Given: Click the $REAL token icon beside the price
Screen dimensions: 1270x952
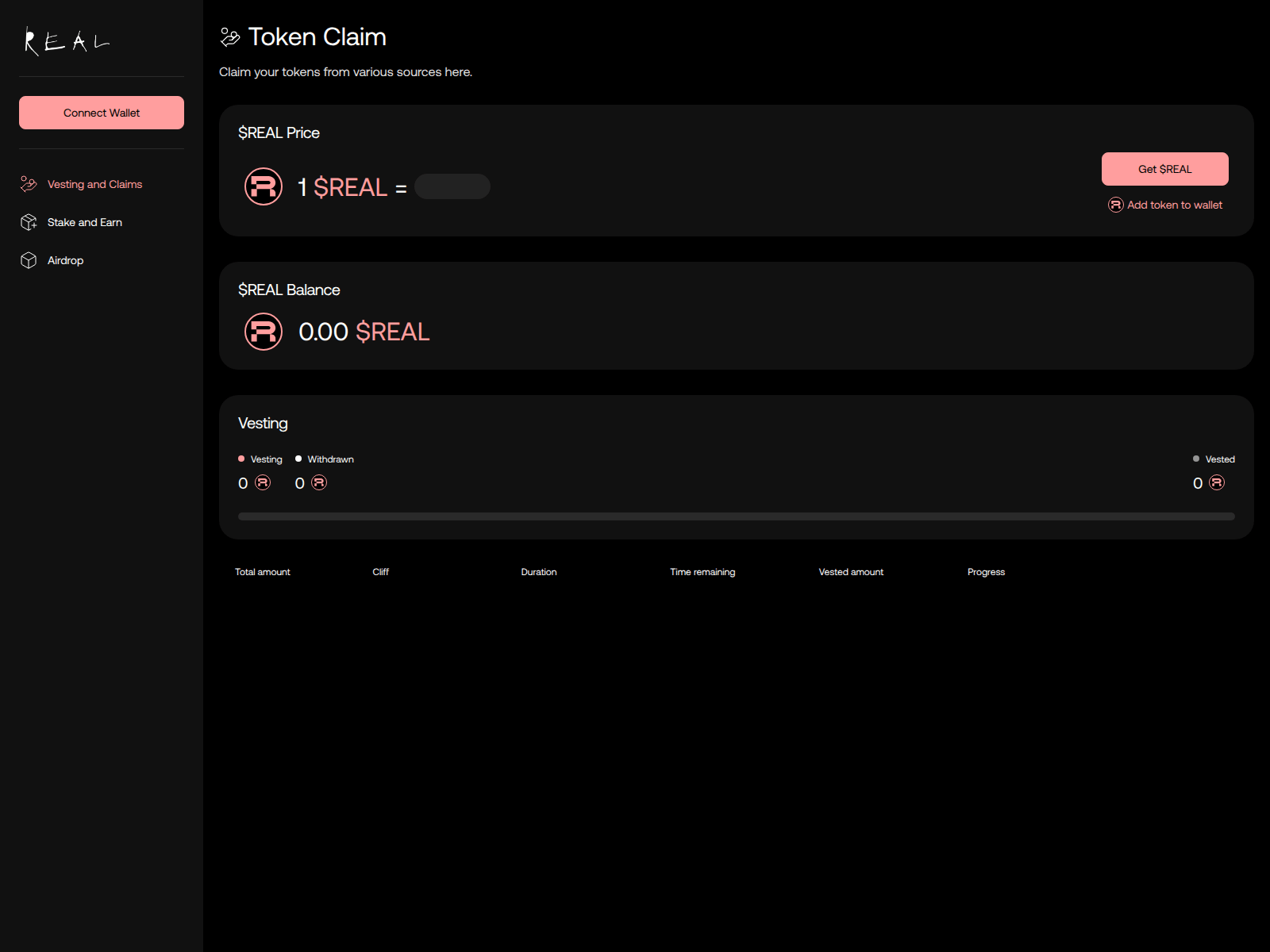Looking at the screenshot, I should pos(264,186).
